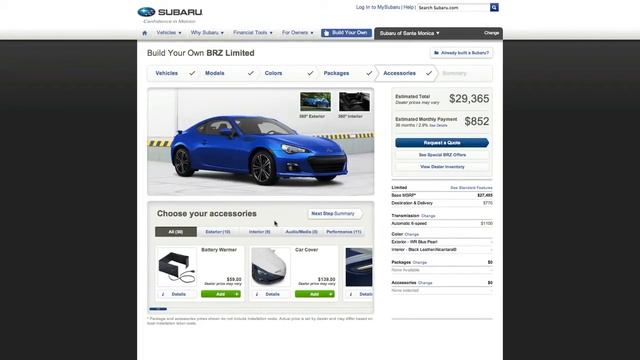View the 360° Interior thumbnail

click(354, 102)
